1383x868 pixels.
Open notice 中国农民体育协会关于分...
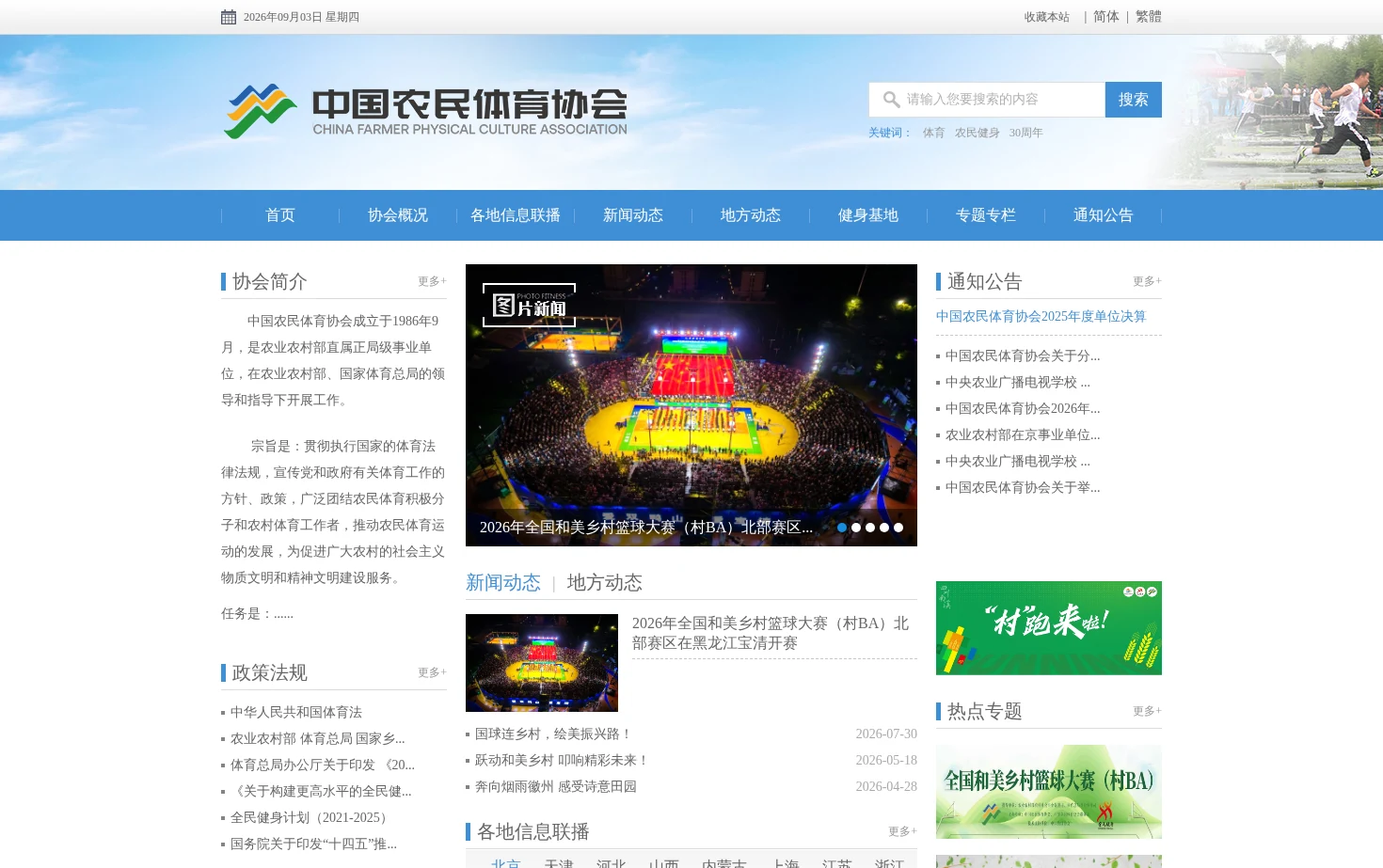[1023, 355]
